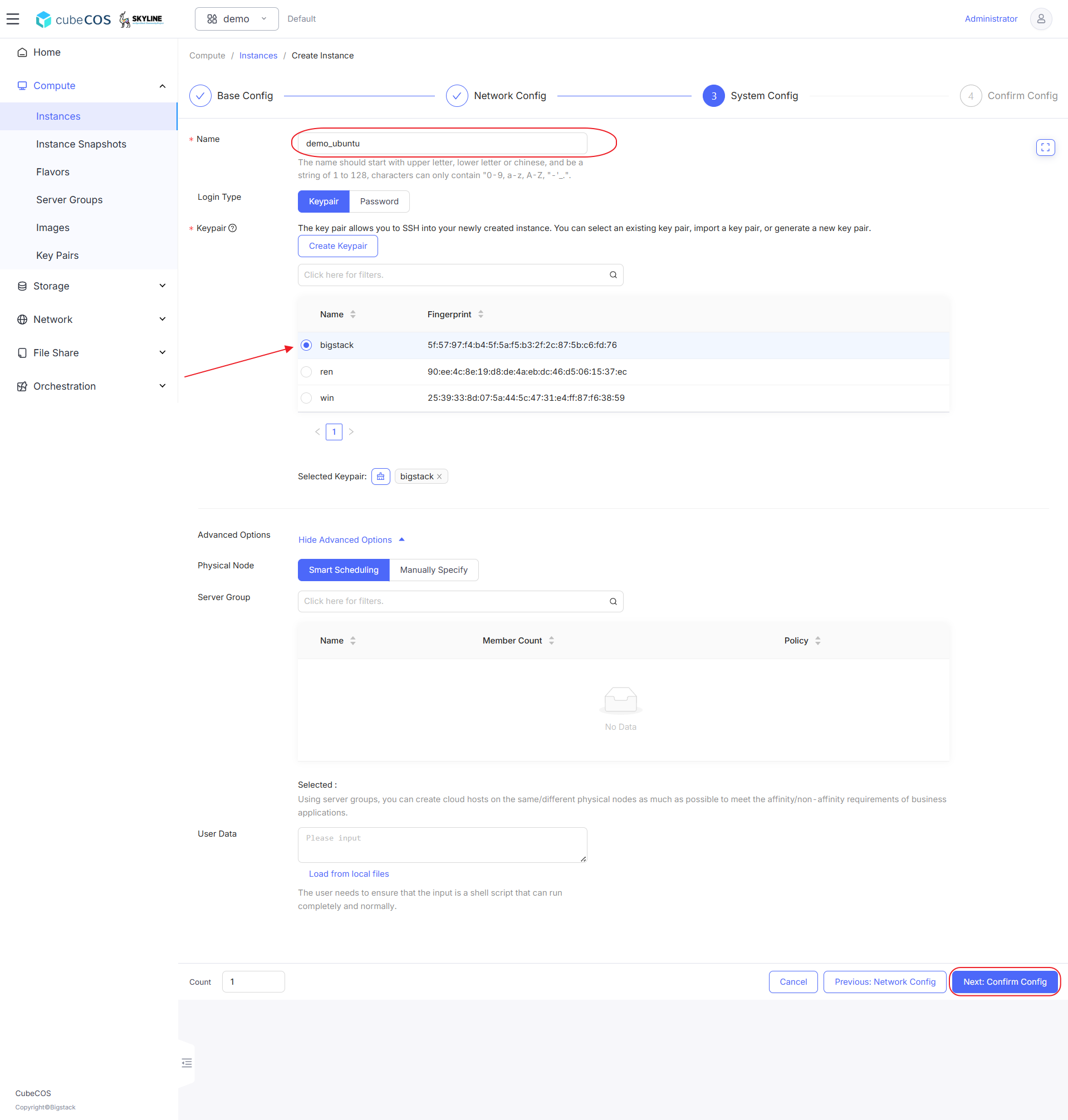Go to previous keypair page

(x=317, y=432)
